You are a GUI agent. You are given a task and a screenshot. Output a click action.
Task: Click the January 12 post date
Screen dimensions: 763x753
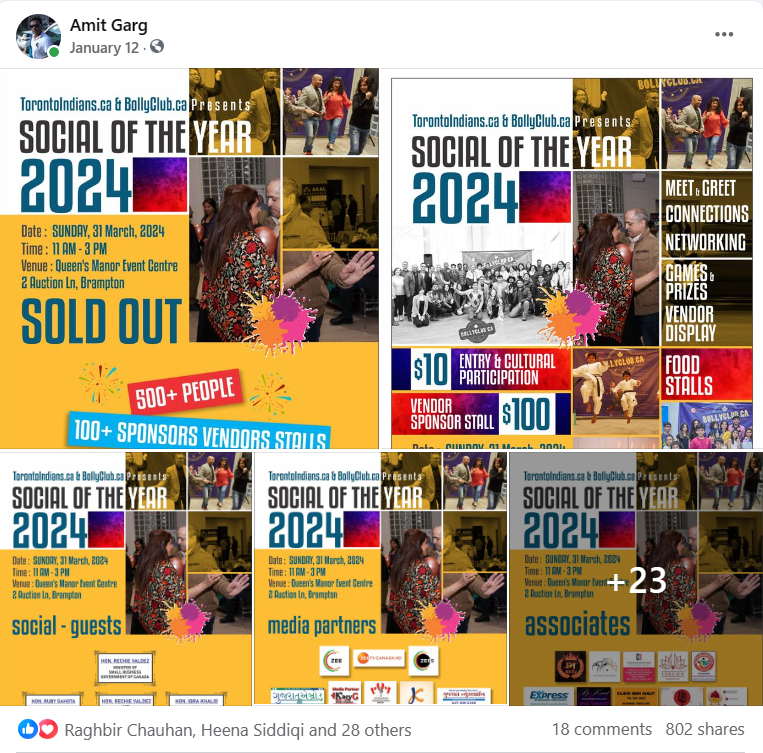coord(104,48)
